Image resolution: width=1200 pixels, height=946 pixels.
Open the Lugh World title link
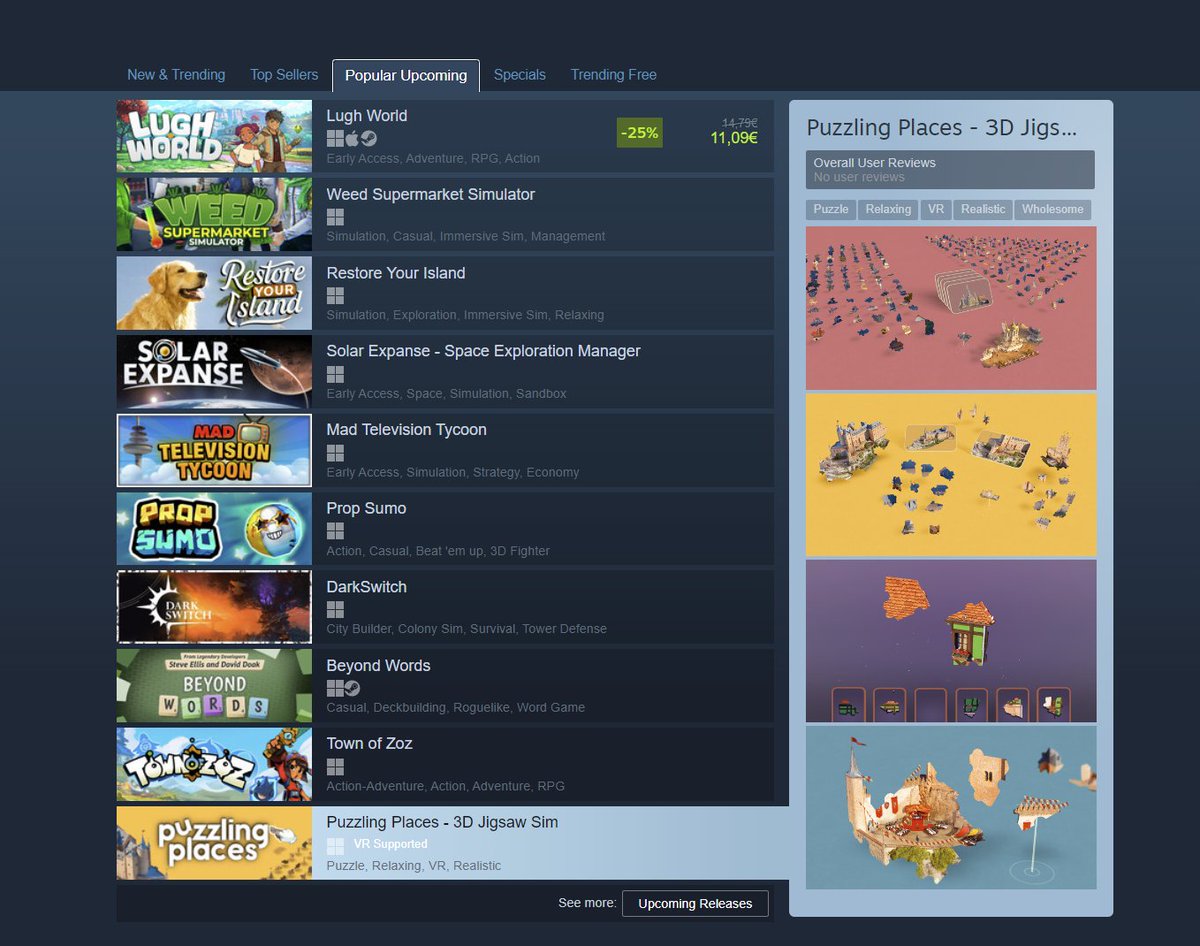tap(367, 115)
